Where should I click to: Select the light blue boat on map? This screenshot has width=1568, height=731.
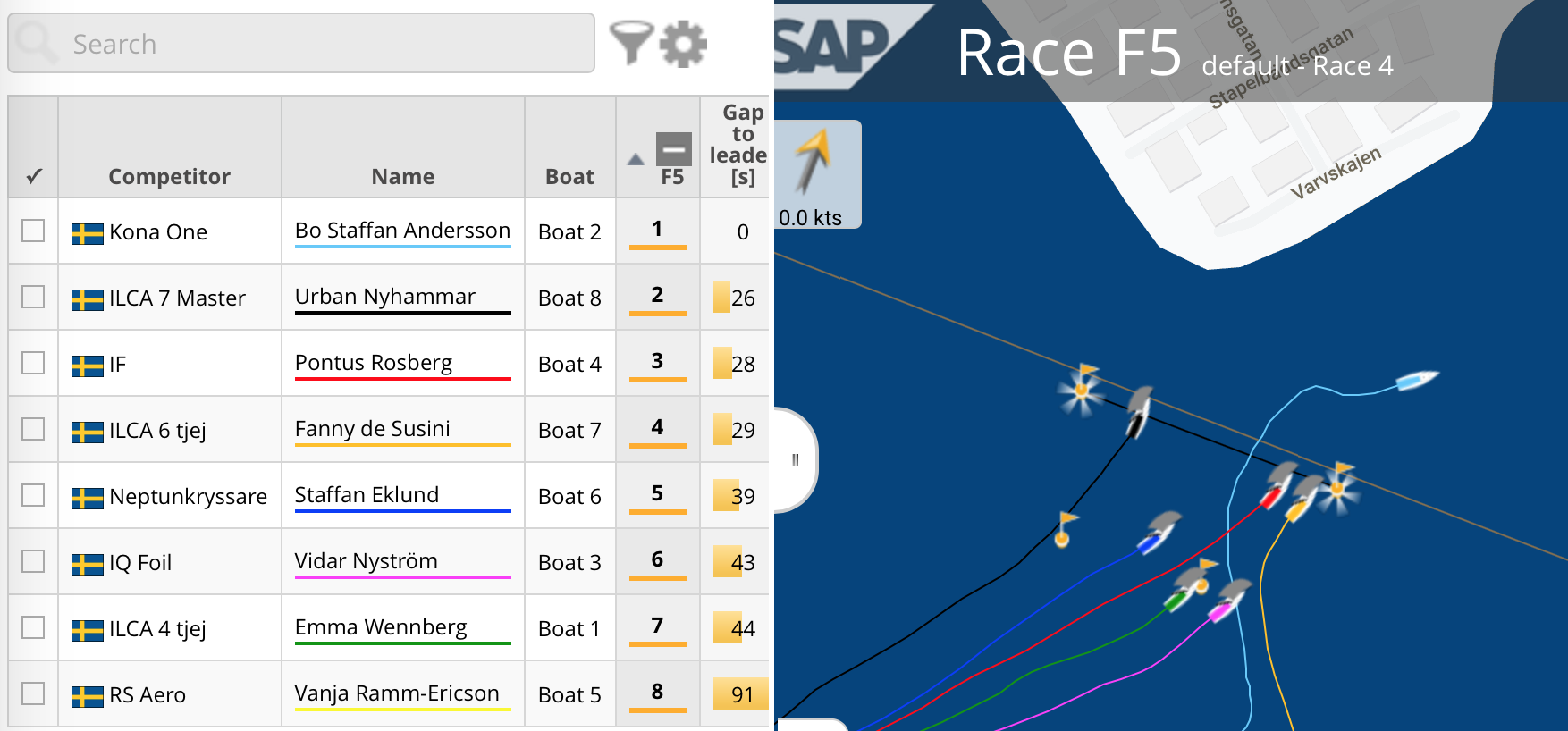click(1417, 381)
